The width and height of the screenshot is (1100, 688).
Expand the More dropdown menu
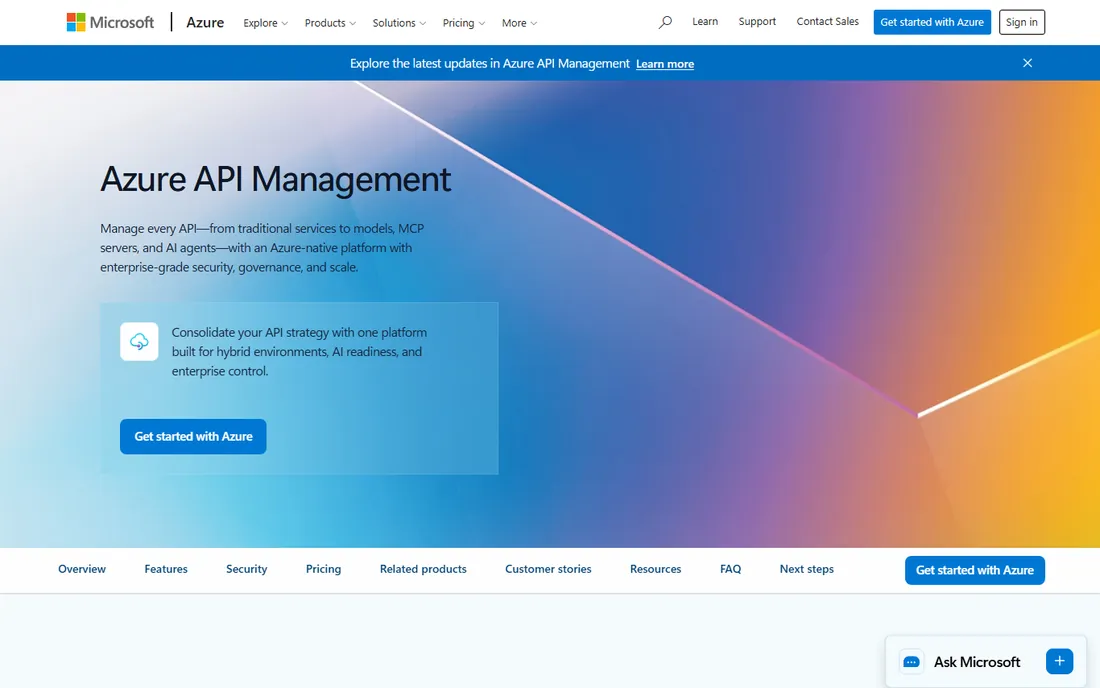point(519,23)
